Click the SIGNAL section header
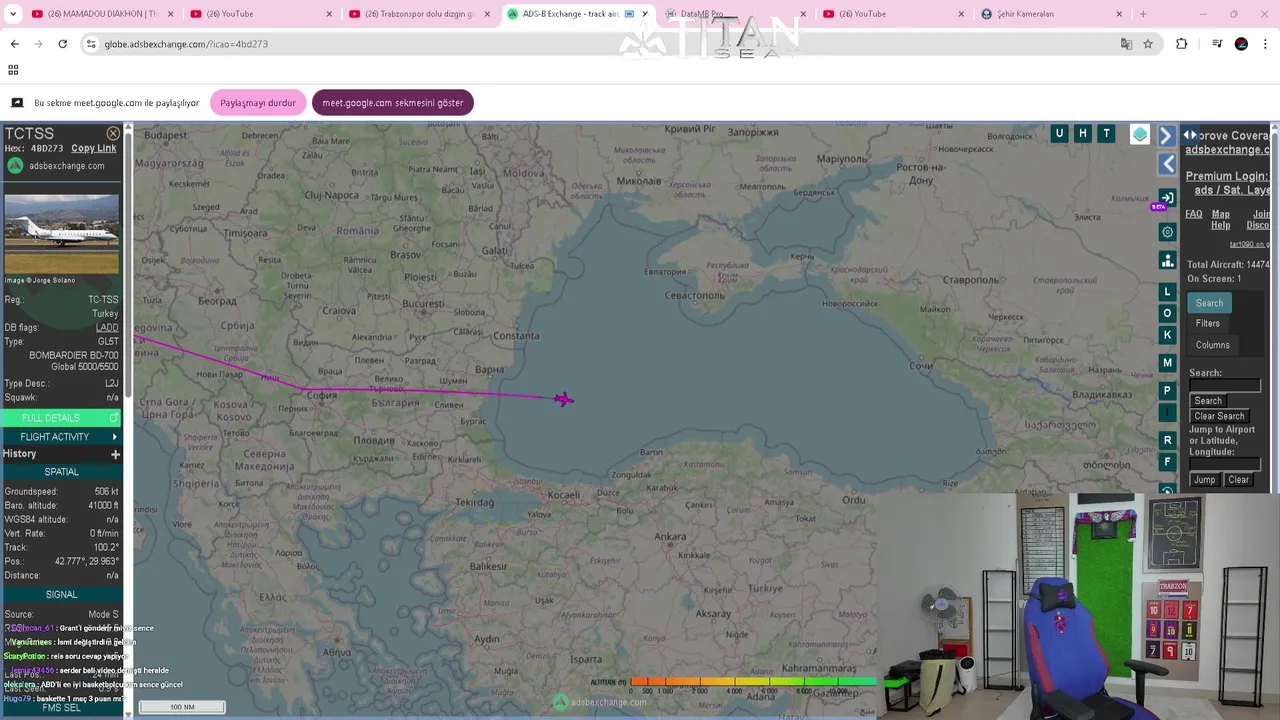Screen dimensions: 1280x720 pyautogui.click(x=61, y=594)
